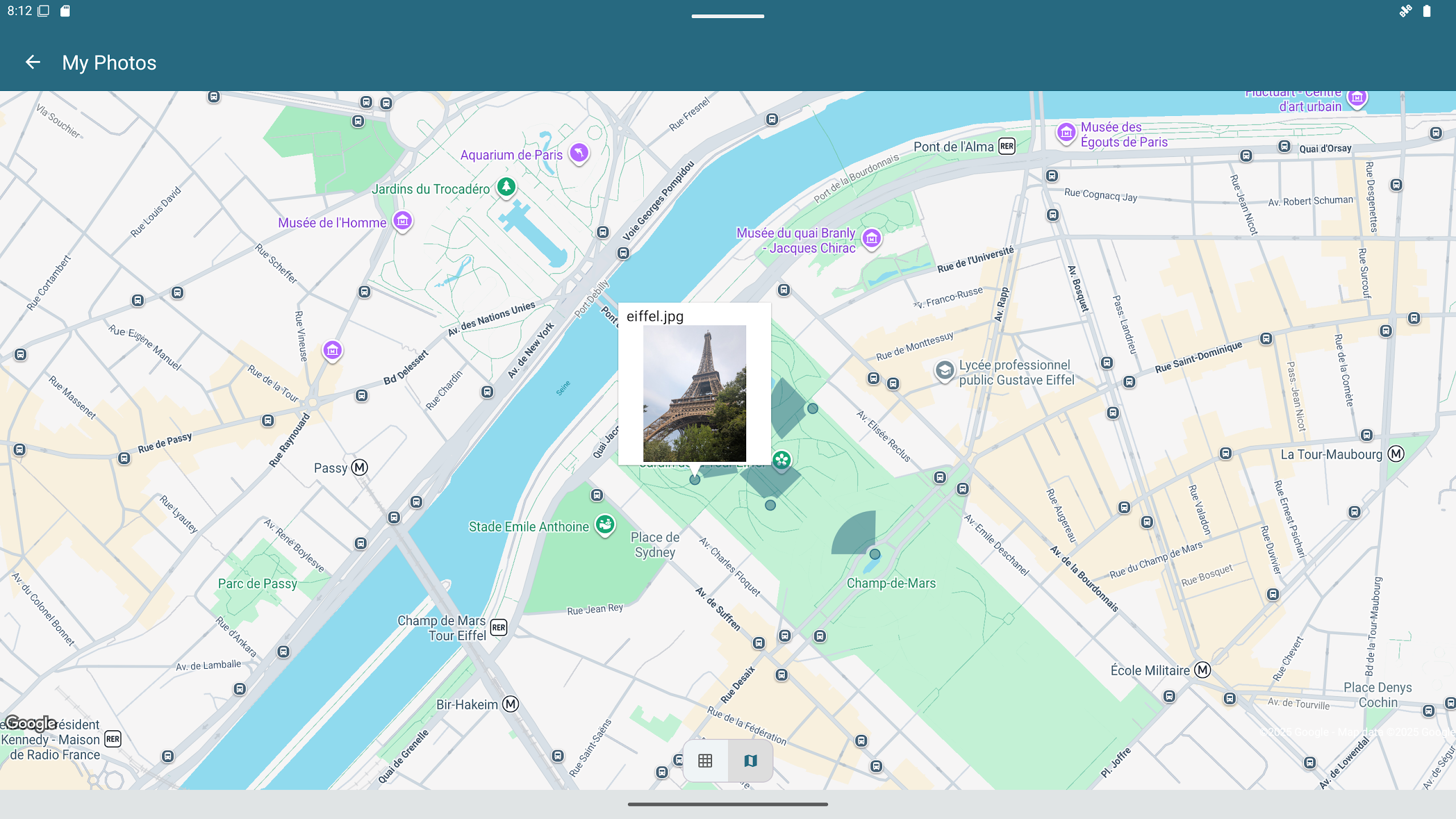Tap the Musée du quai Branly icon

pyautogui.click(x=871, y=239)
